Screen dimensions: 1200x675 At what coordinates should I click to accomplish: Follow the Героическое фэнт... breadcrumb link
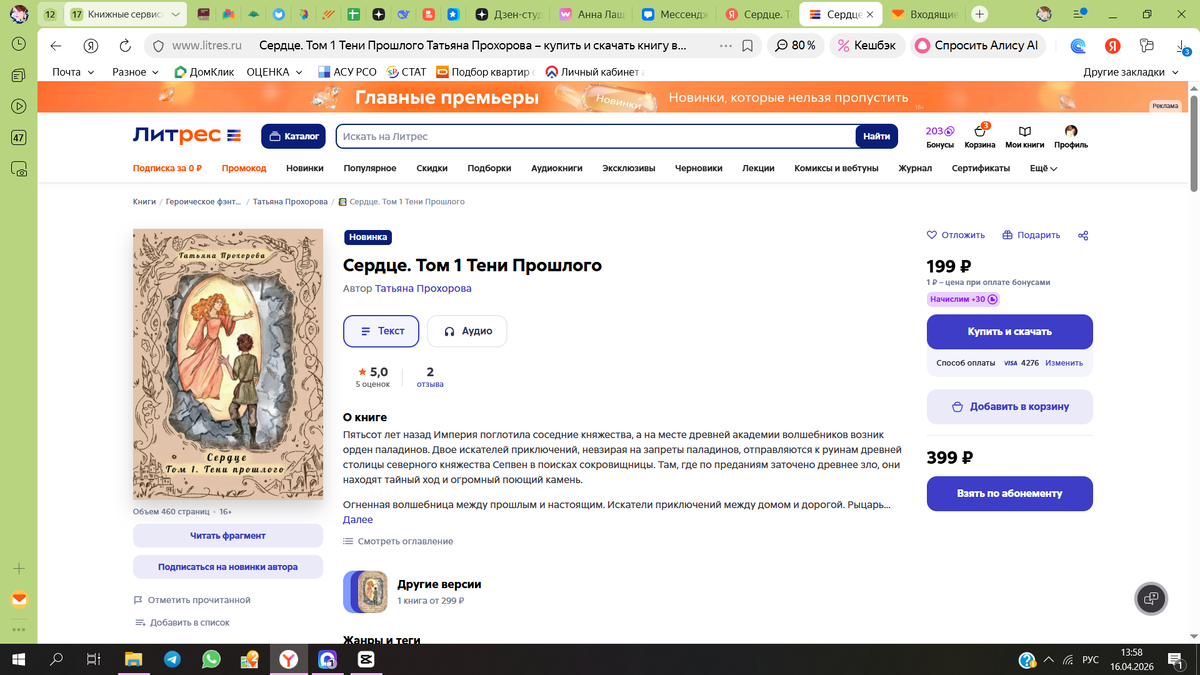point(203,202)
